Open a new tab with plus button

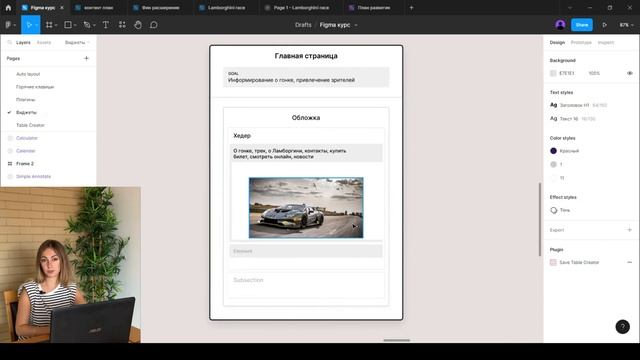(411, 8)
